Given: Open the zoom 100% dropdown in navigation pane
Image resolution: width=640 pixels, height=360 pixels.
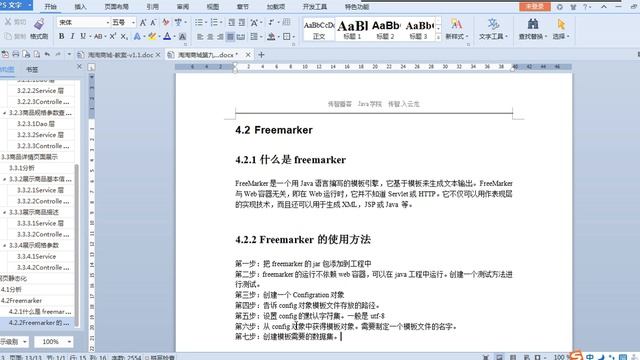Looking at the screenshot, I should tap(69, 342).
